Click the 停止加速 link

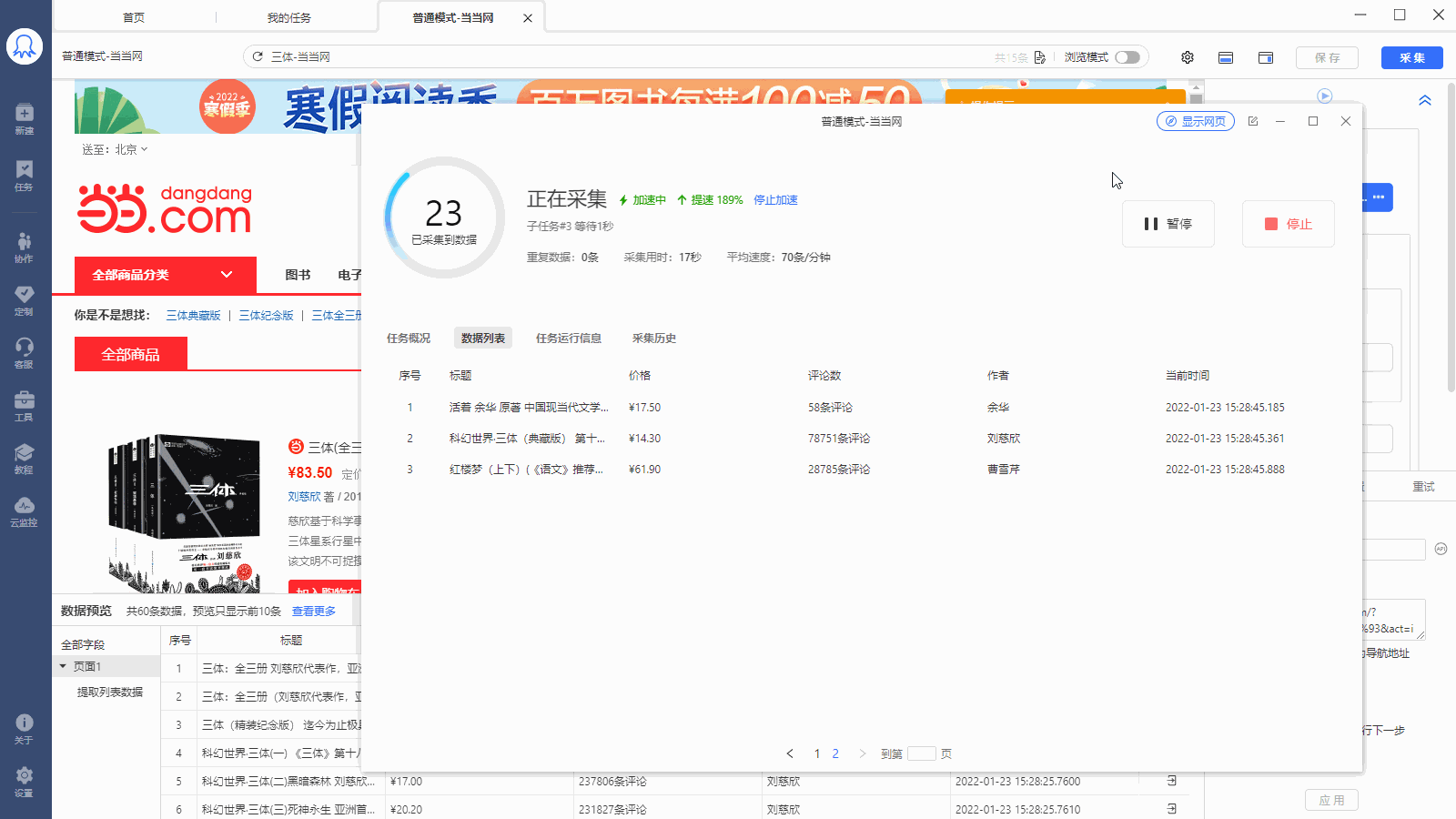(x=775, y=200)
